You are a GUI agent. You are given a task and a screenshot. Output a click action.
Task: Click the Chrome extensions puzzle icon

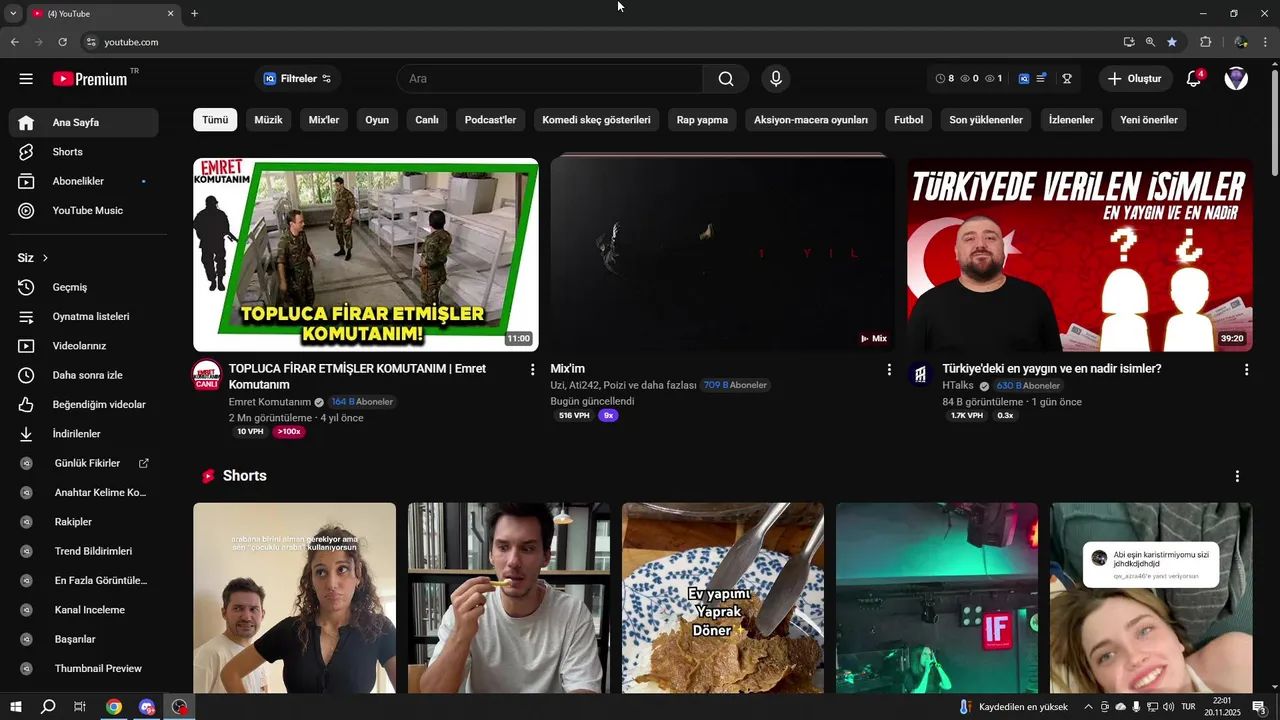click(x=1205, y=42)
